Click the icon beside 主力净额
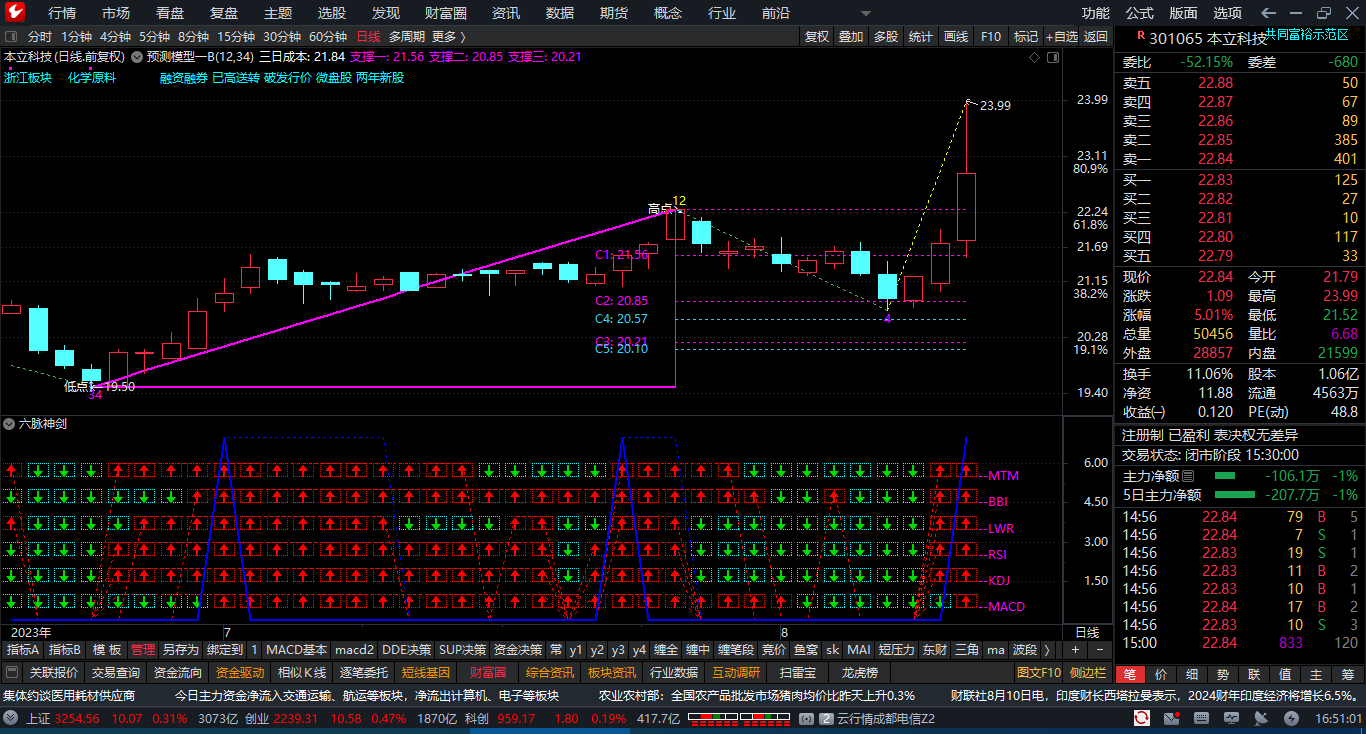This screenshot has width=1366, height=734. tap(1189, 476)
